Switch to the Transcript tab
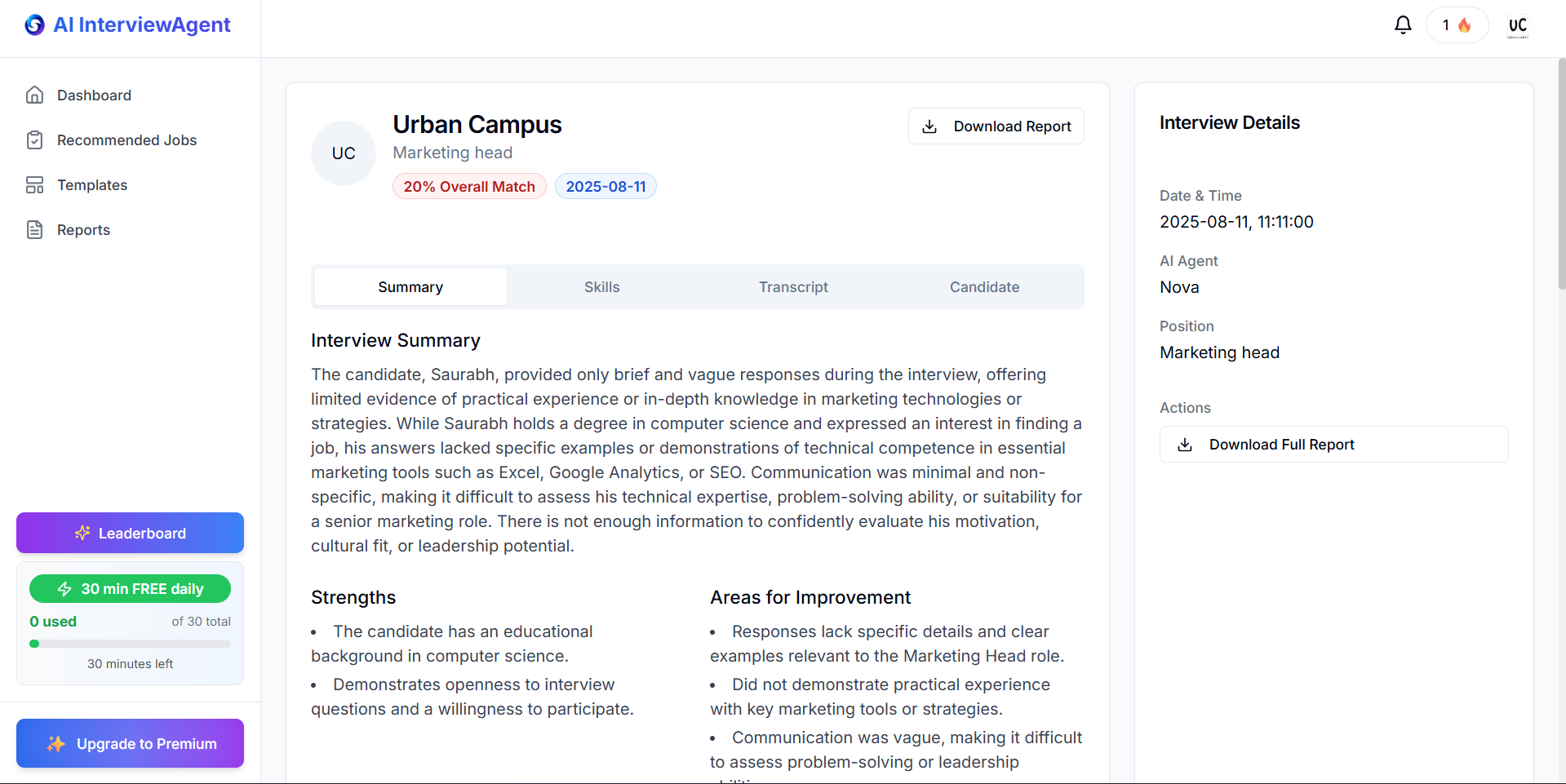 (793, 287)
